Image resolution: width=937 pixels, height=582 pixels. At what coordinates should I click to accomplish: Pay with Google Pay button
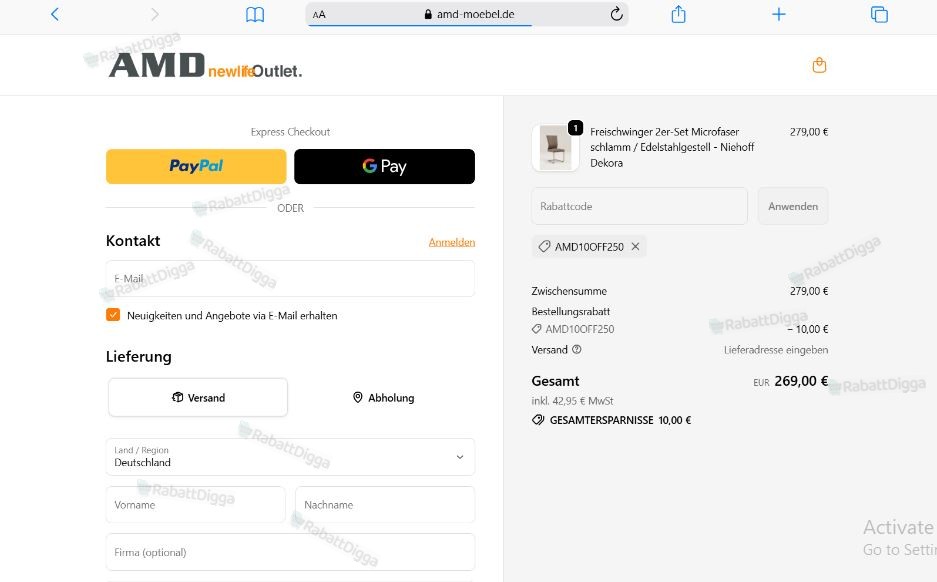(384, 166)
